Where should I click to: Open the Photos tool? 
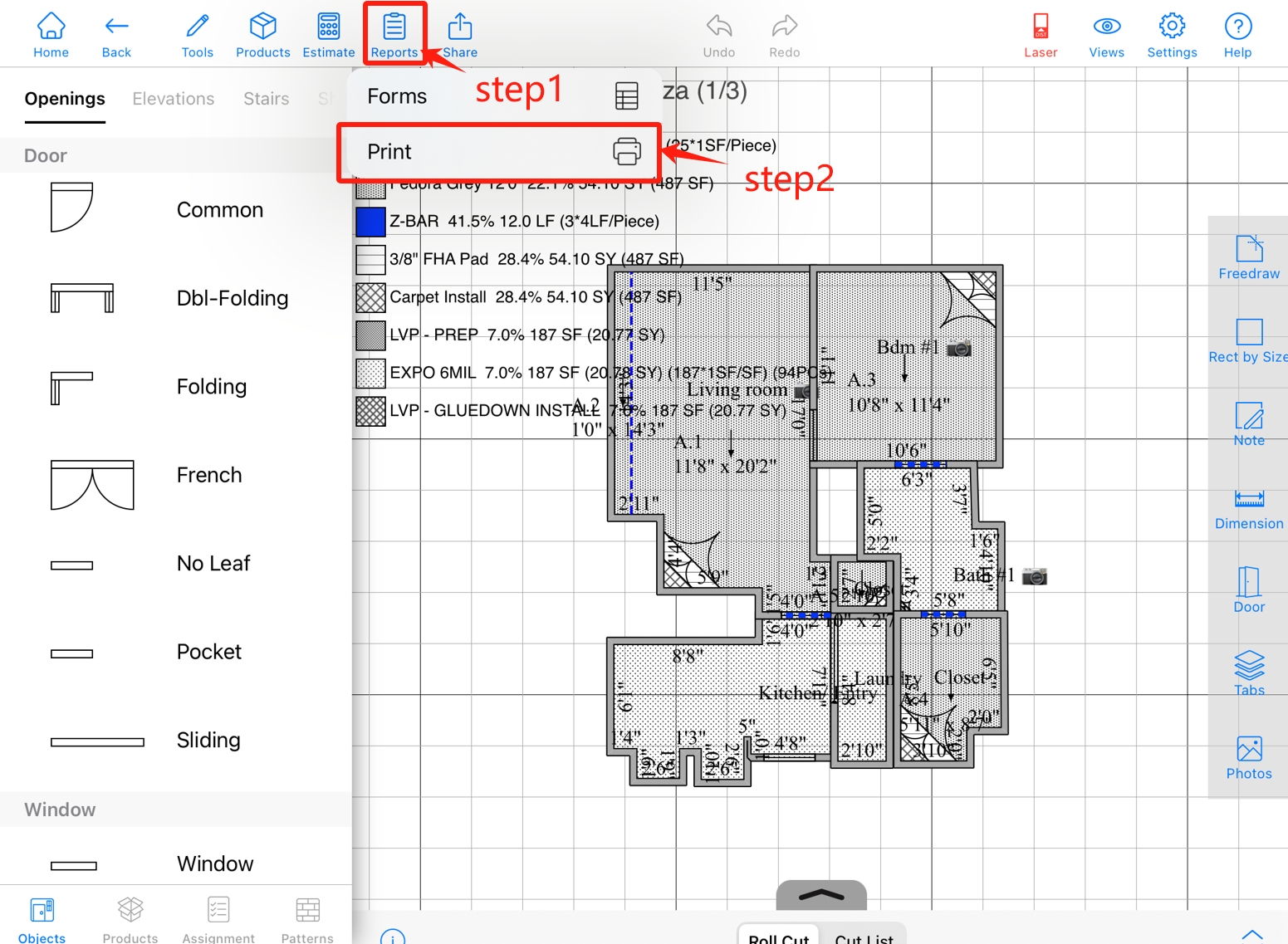point(1249,757)
